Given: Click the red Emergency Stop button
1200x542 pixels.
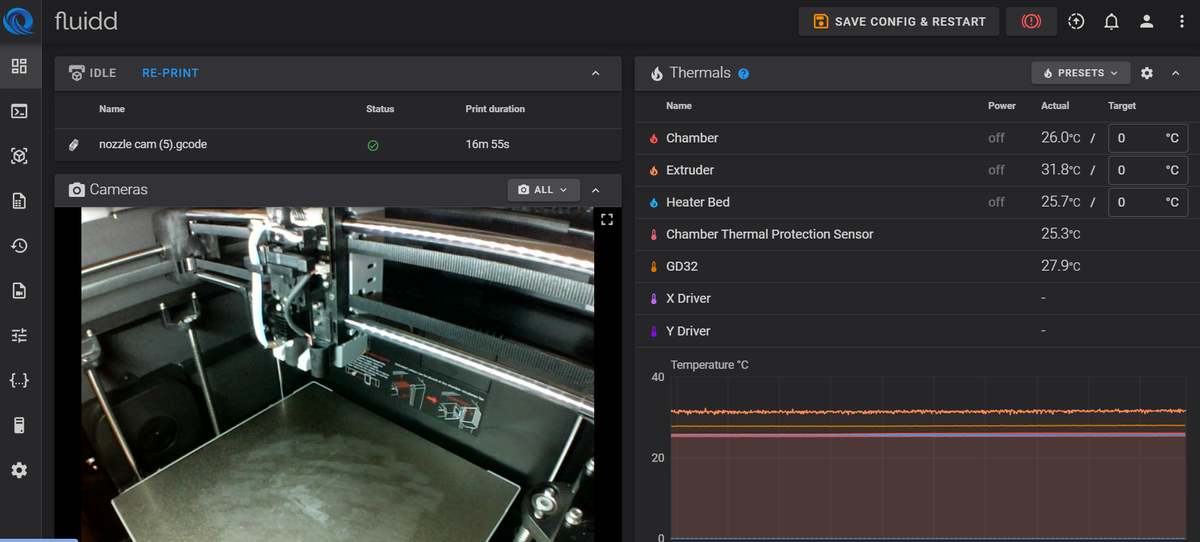Looking at the screenshot, I should click(1031, 21).
